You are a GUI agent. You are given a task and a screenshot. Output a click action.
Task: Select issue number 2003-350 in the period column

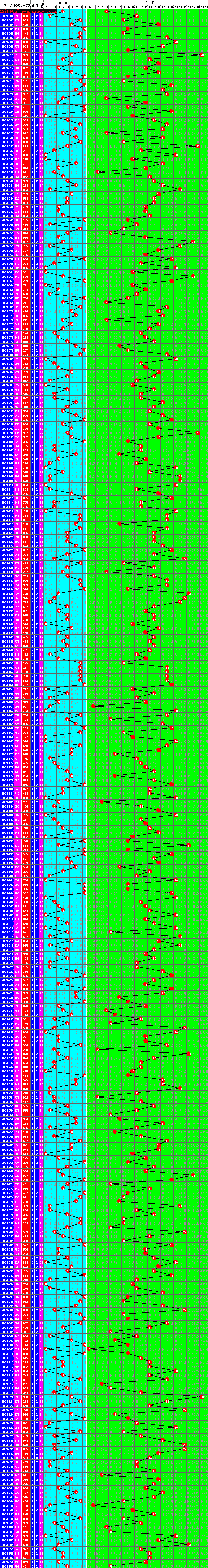pyautogui.click(x=7, y=1528)
